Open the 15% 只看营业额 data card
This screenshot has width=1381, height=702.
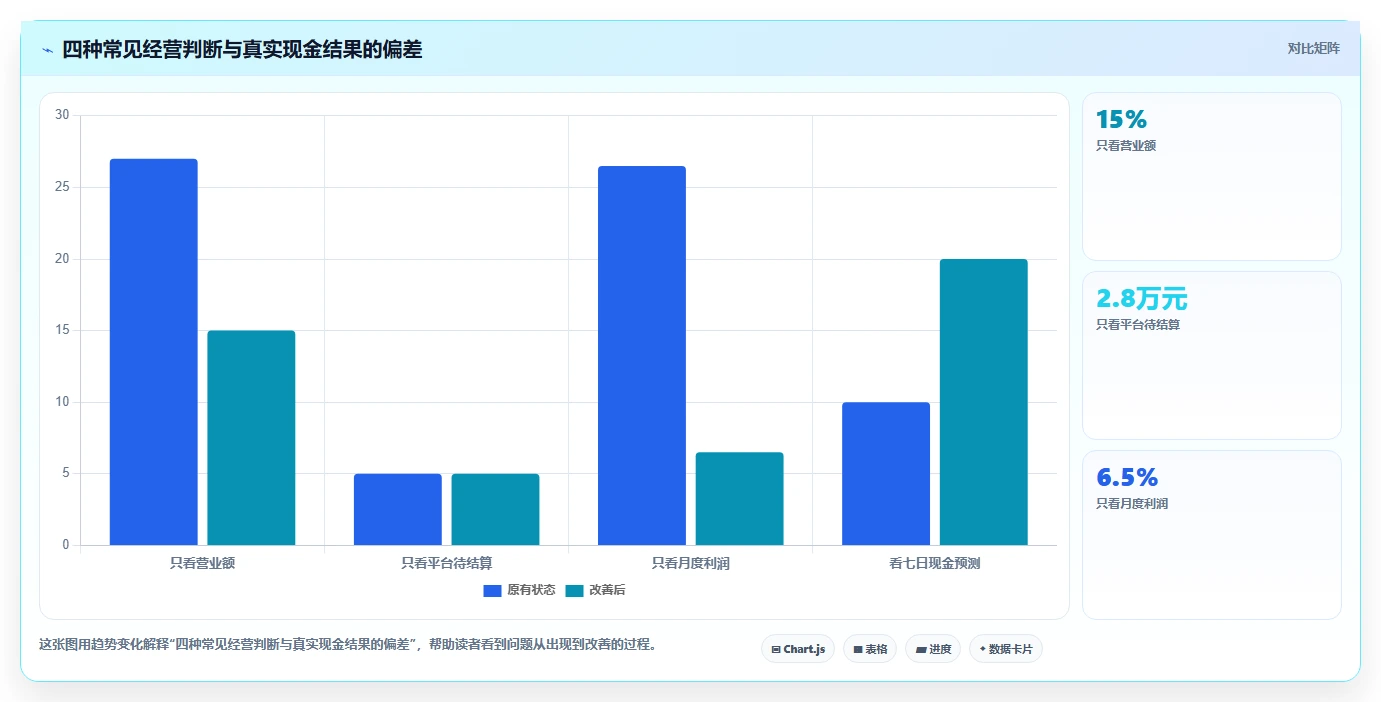coord(1211,176)
